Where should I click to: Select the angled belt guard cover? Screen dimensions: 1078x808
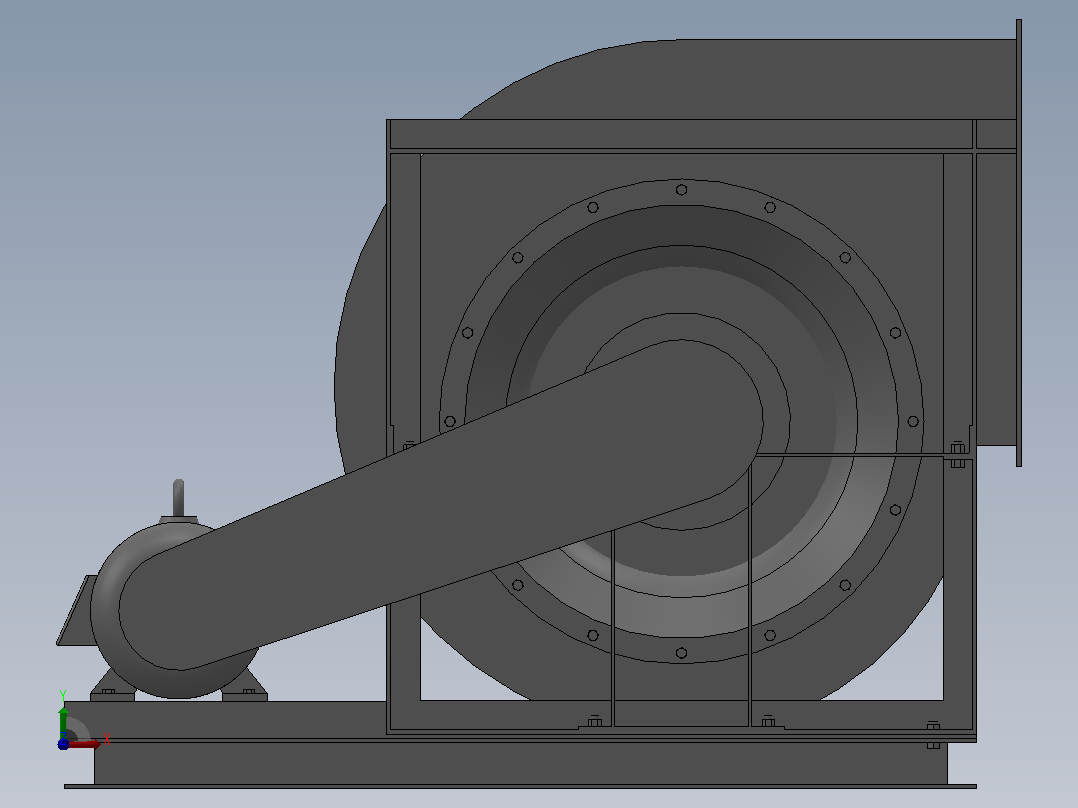coord(441,504)
